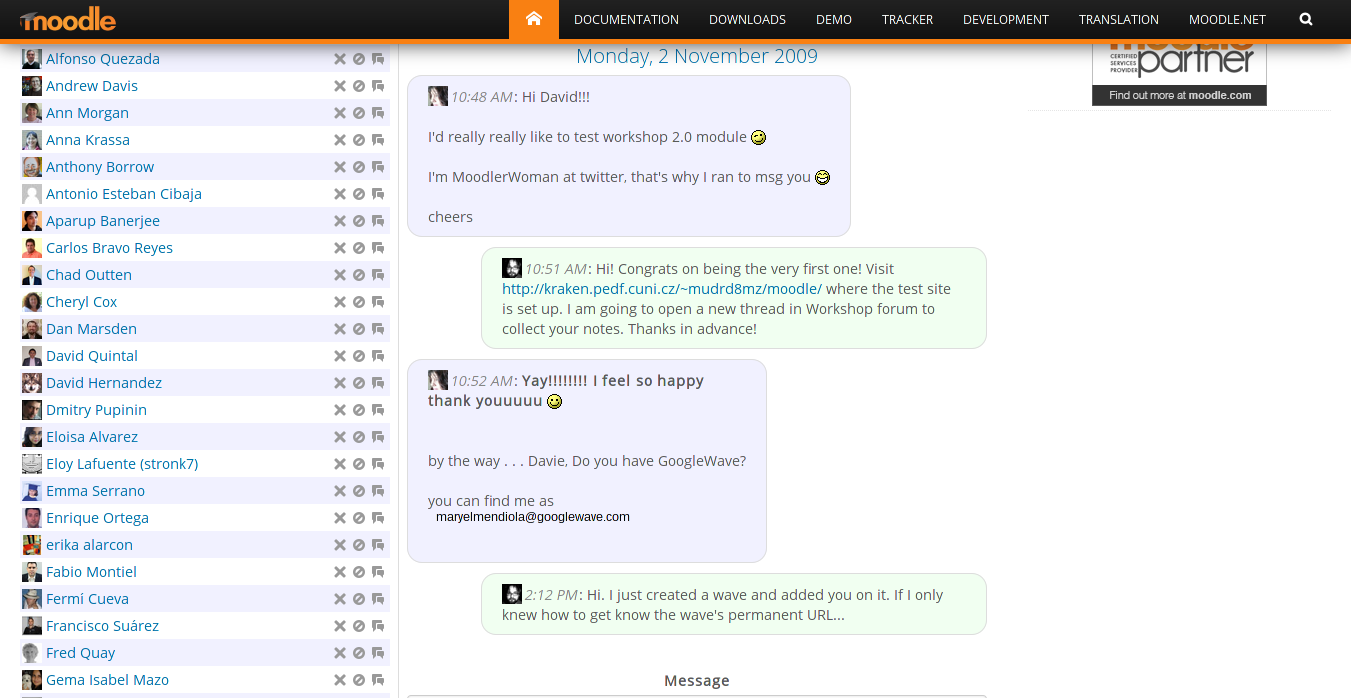Go to Demo in the top menu
Screen dimensions: 1351x698
tap(834, 19)
